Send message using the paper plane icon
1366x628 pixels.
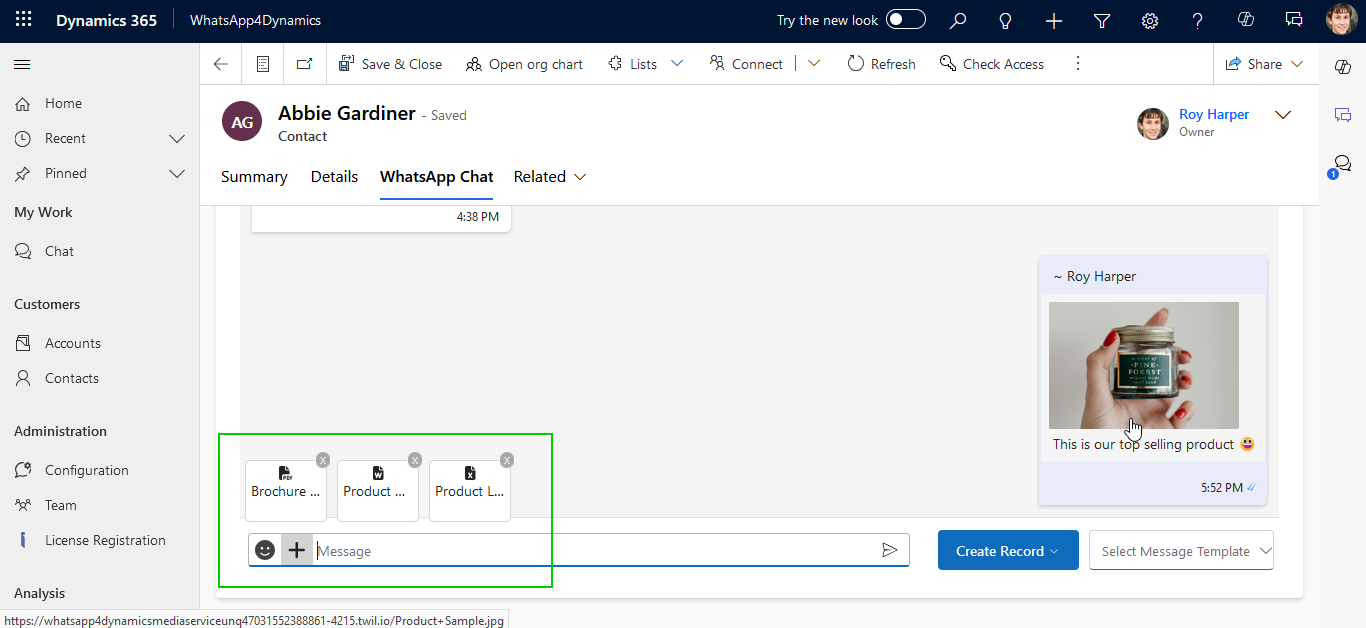click(x=889, y=550)
